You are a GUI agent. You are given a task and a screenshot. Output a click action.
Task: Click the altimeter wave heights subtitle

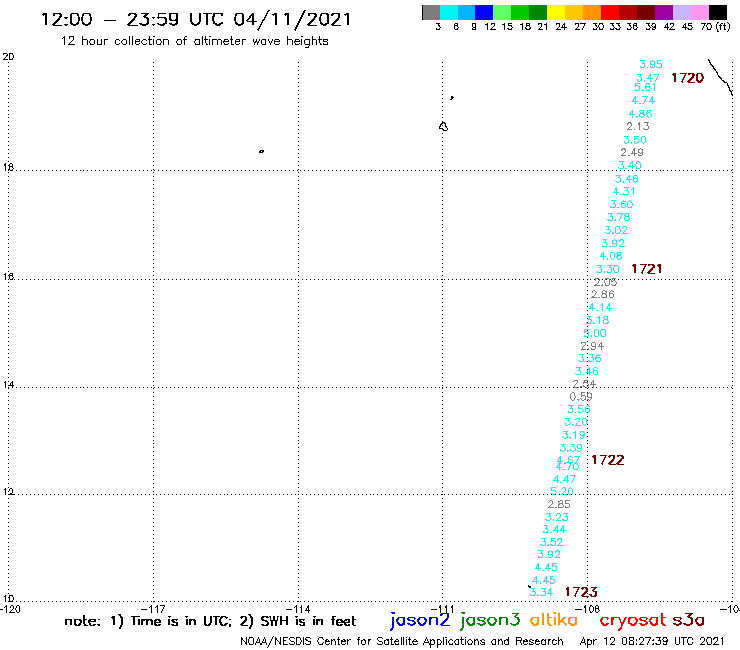point(194,41)
